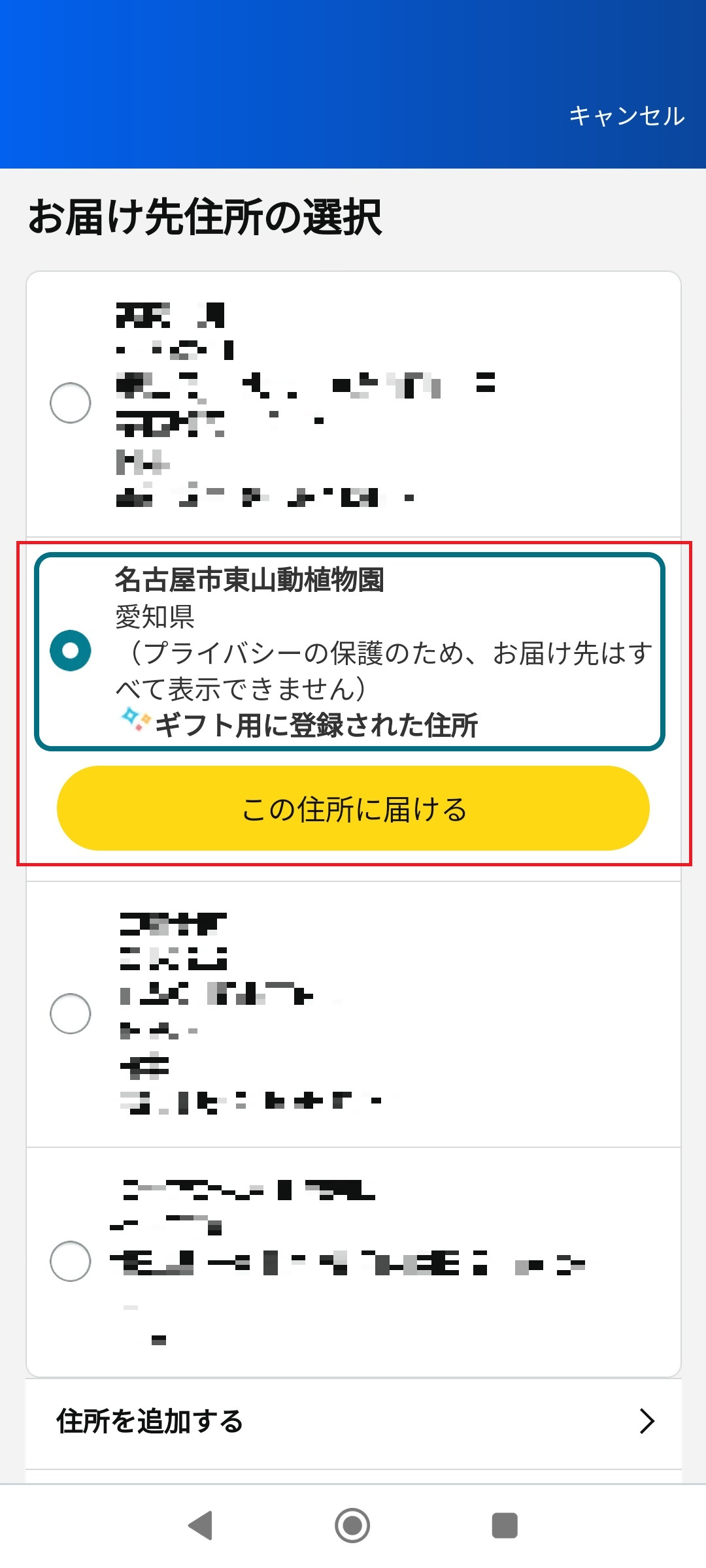Tap the お届け先住所の選択 heading
Image resolution: width=706 pixels, height=1568 pixels.
pyautogui.click(x=205, y=217)
